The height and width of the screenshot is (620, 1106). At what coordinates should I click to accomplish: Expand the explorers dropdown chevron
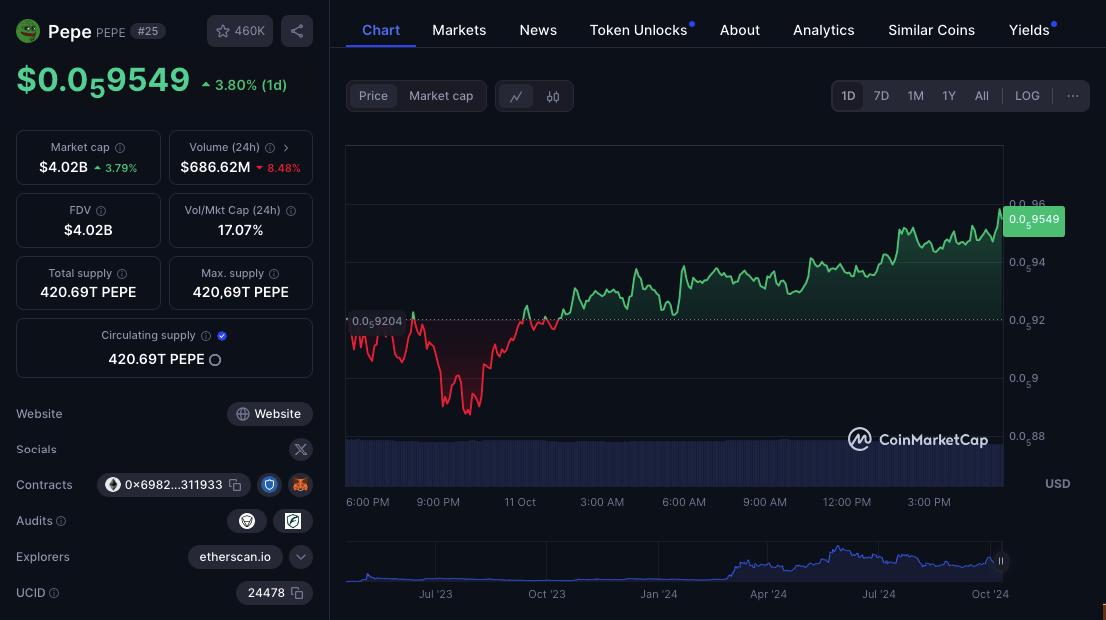[x=300, y=557]
